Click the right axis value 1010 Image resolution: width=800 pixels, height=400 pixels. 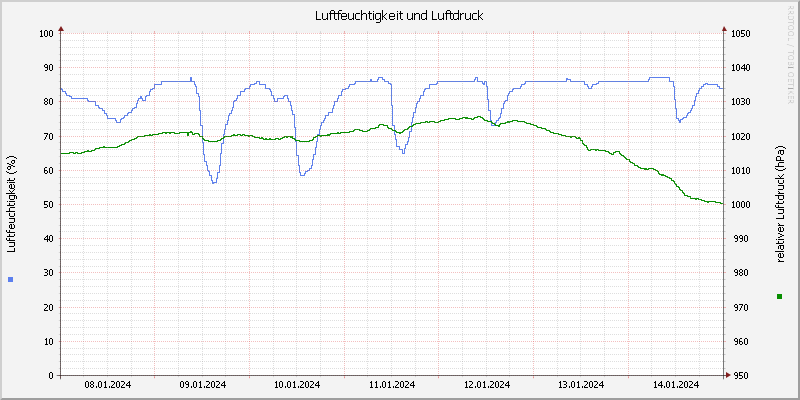[x=740, y=170]
